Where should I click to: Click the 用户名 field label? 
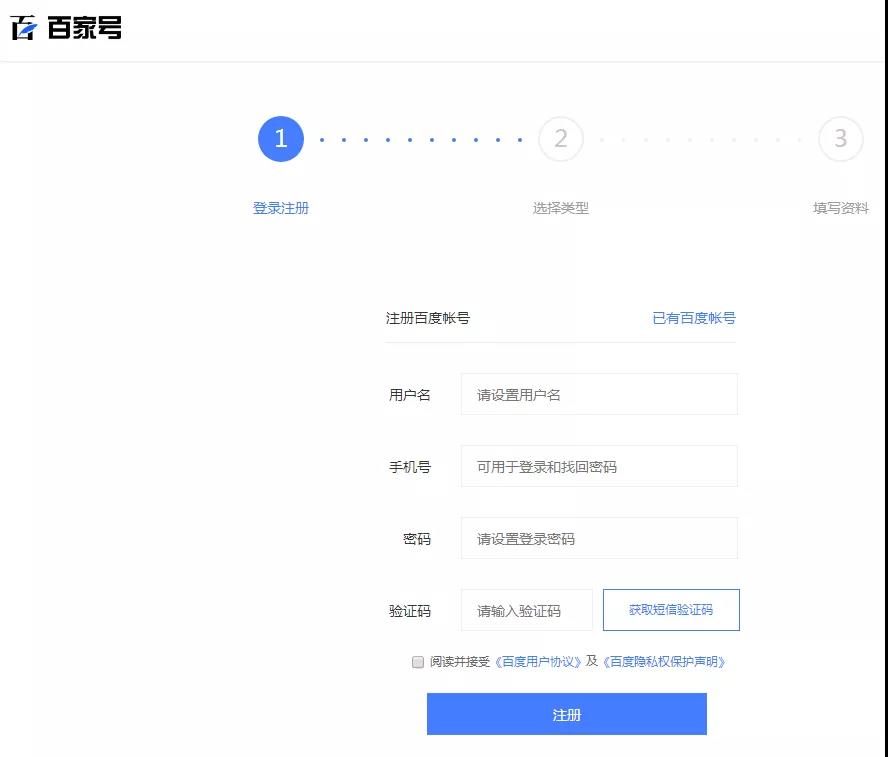click(x=408, y=394)
